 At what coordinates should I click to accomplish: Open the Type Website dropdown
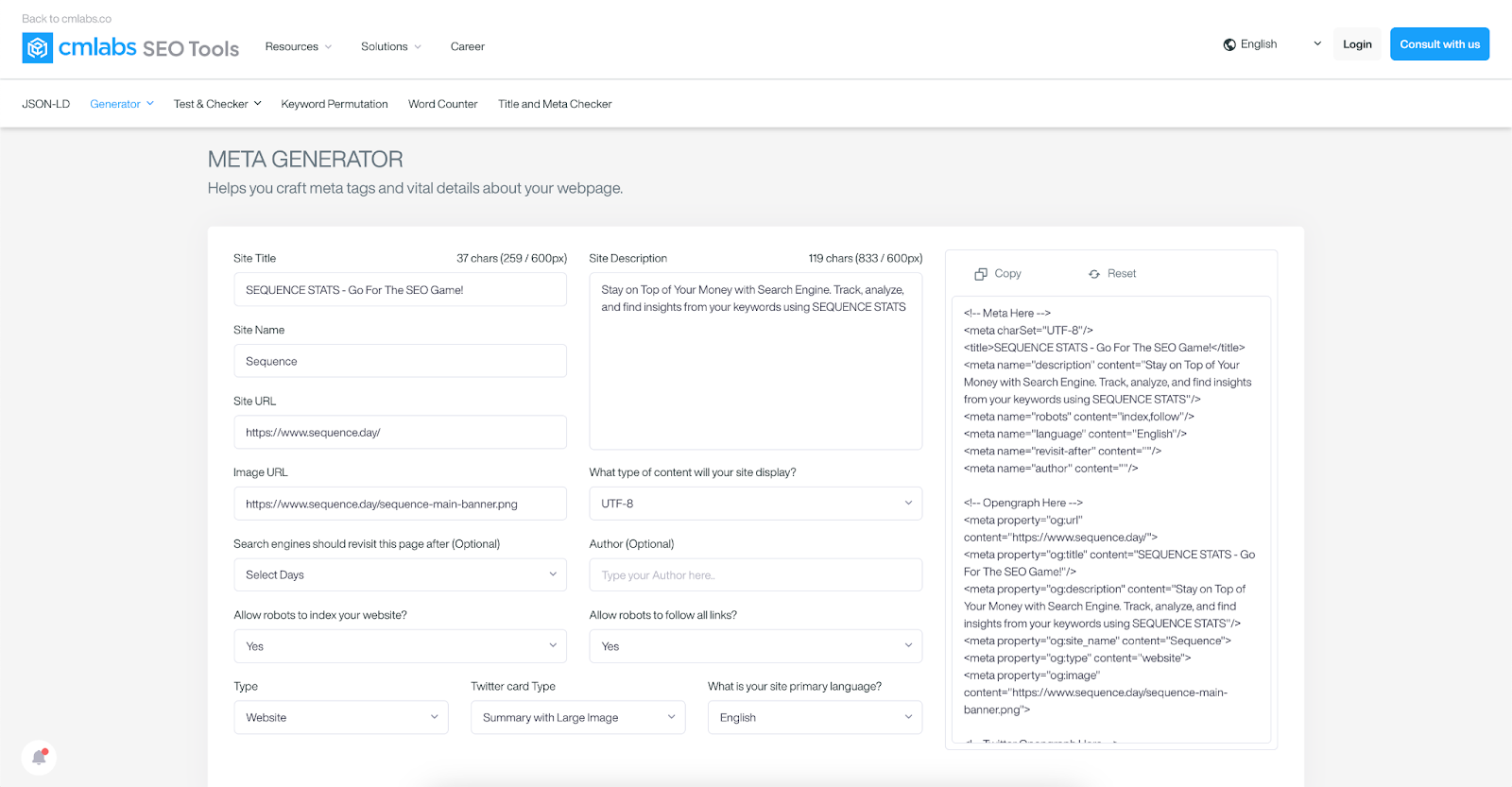(x=341, y=717)
